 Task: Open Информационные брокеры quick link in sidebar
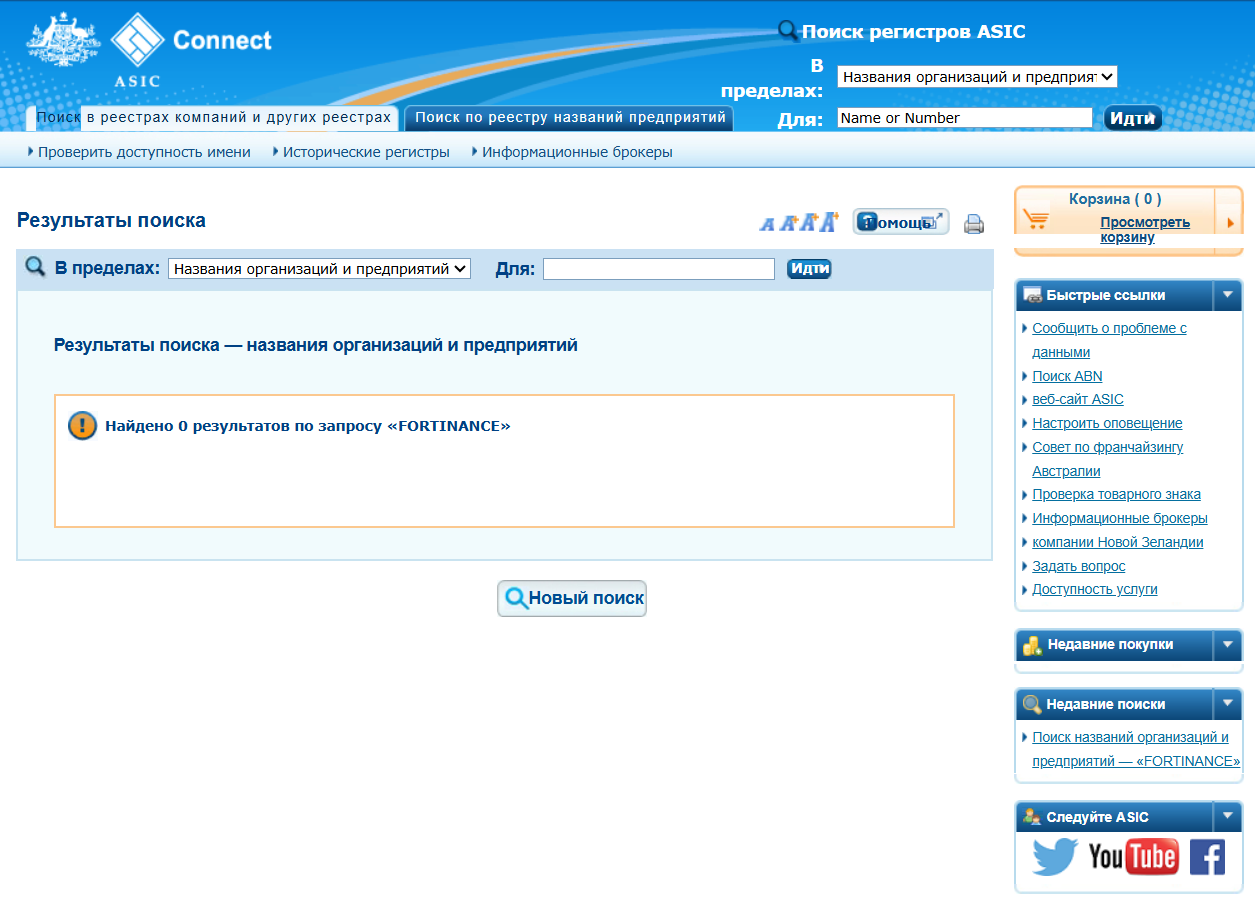(1120, 518)
